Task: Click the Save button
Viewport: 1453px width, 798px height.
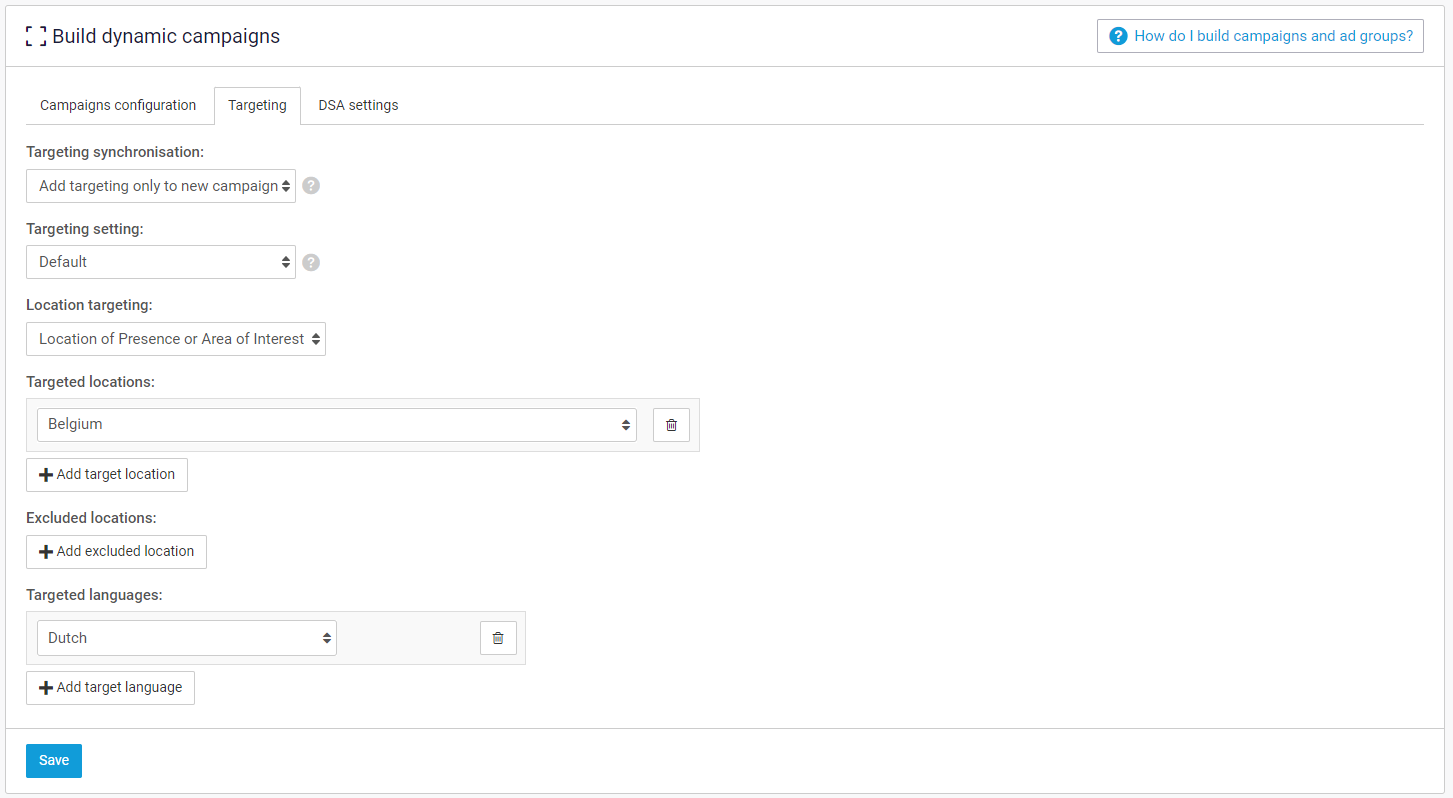Action: click(x=54, y=760)
